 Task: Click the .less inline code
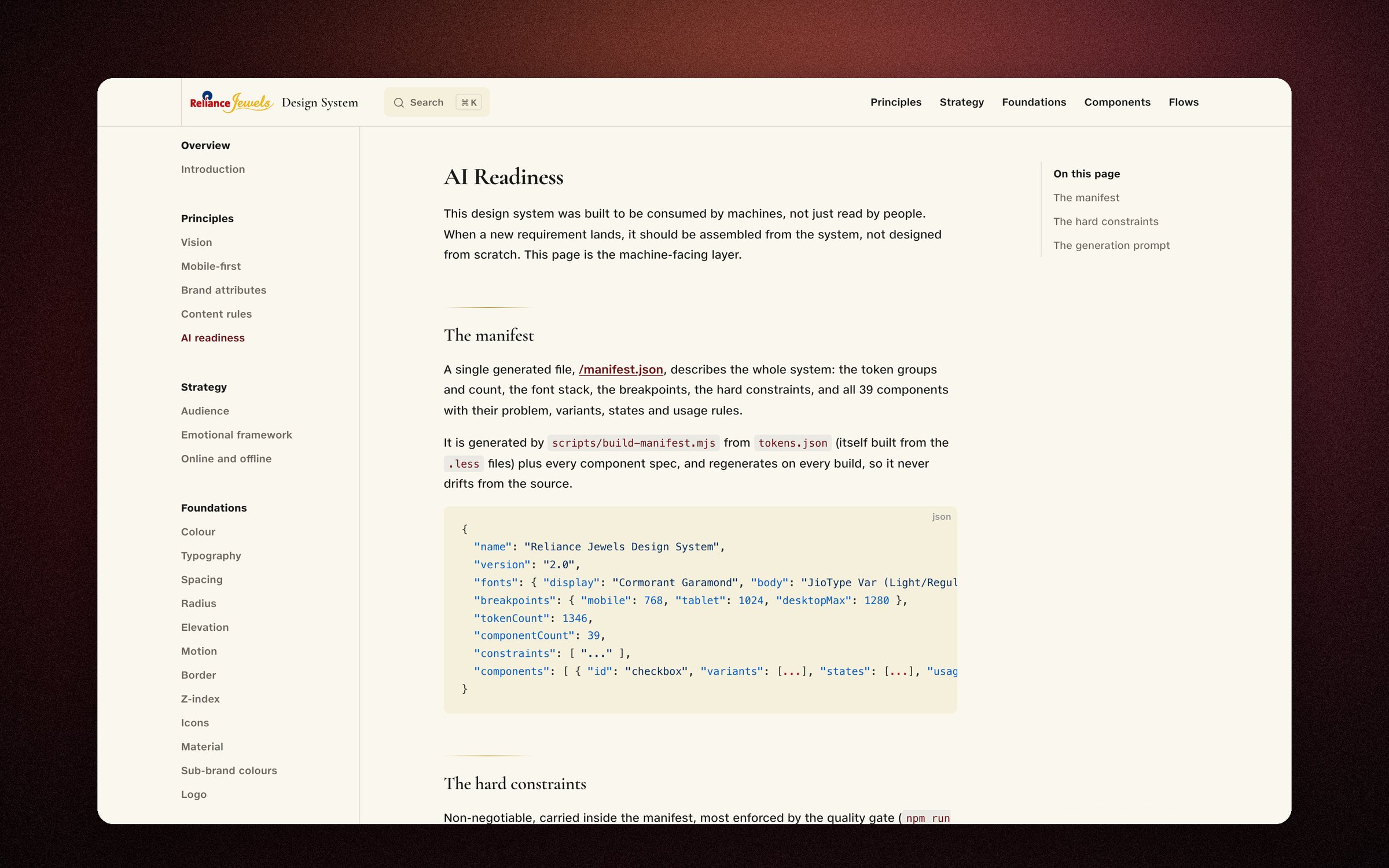[x=464, y=464]
